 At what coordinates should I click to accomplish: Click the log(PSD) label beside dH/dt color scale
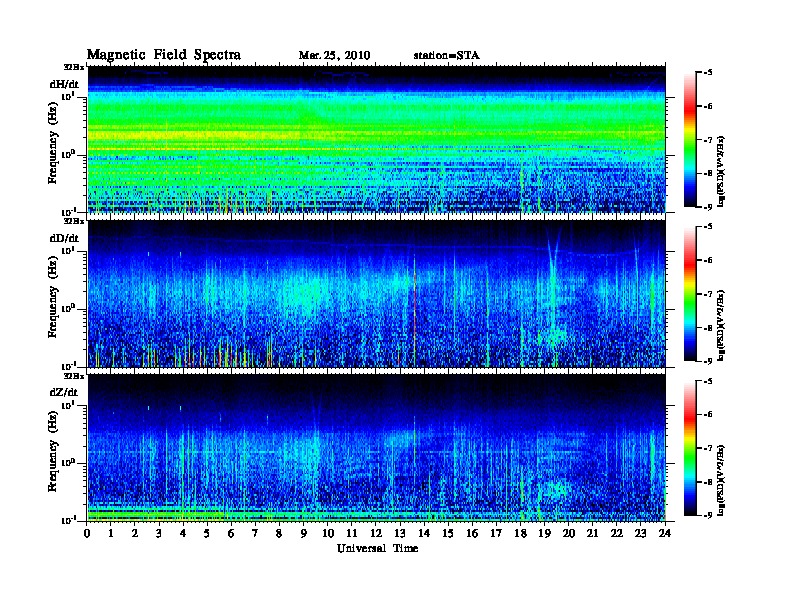tap(721, 170)
